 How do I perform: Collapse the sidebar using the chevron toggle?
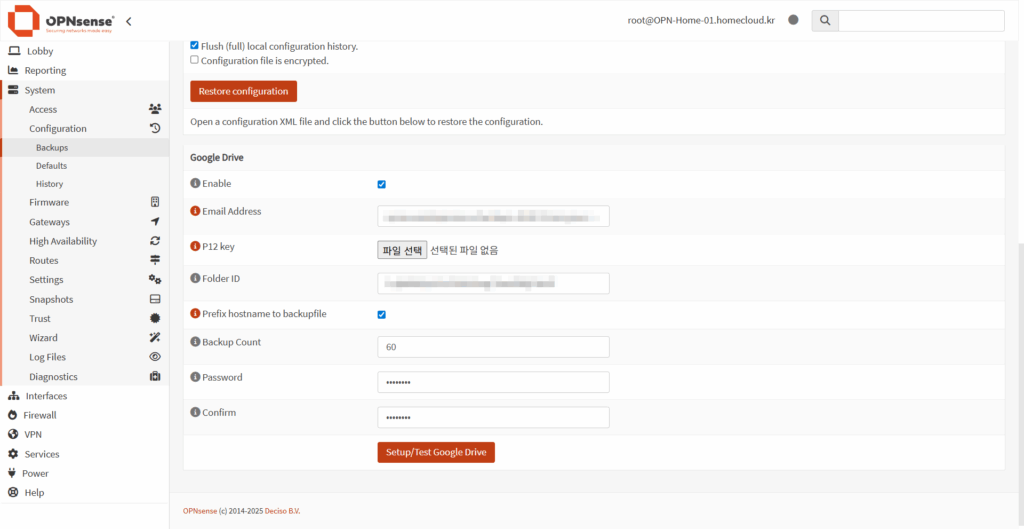(128, 21)
